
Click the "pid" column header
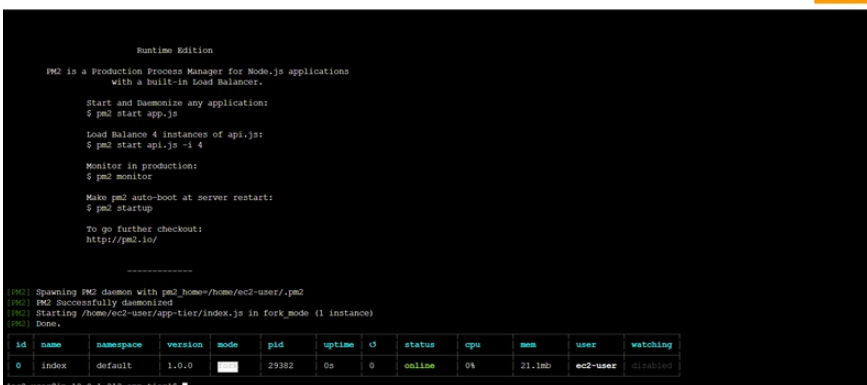pos(275,345)
